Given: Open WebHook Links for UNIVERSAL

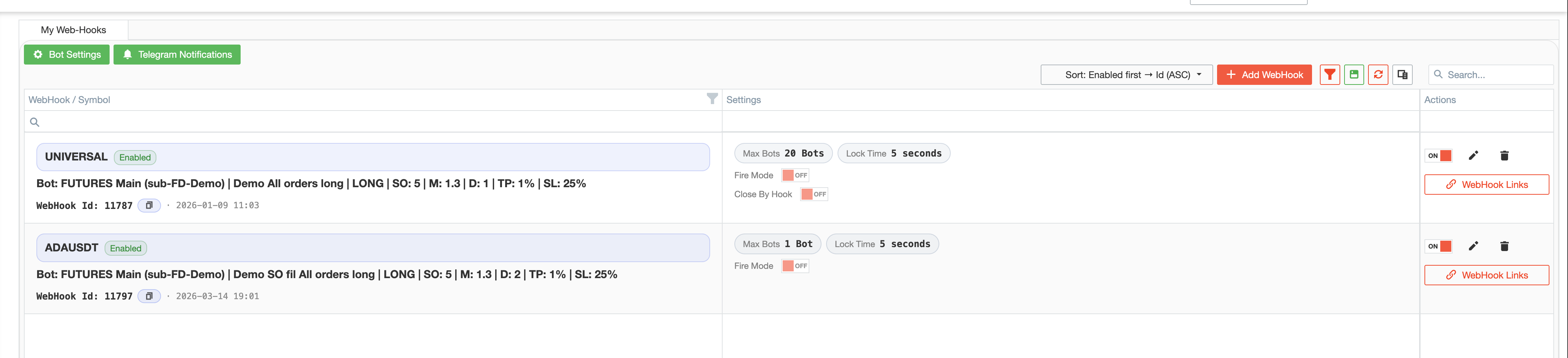Looking at the screenshot, I should click(1487, 185).
